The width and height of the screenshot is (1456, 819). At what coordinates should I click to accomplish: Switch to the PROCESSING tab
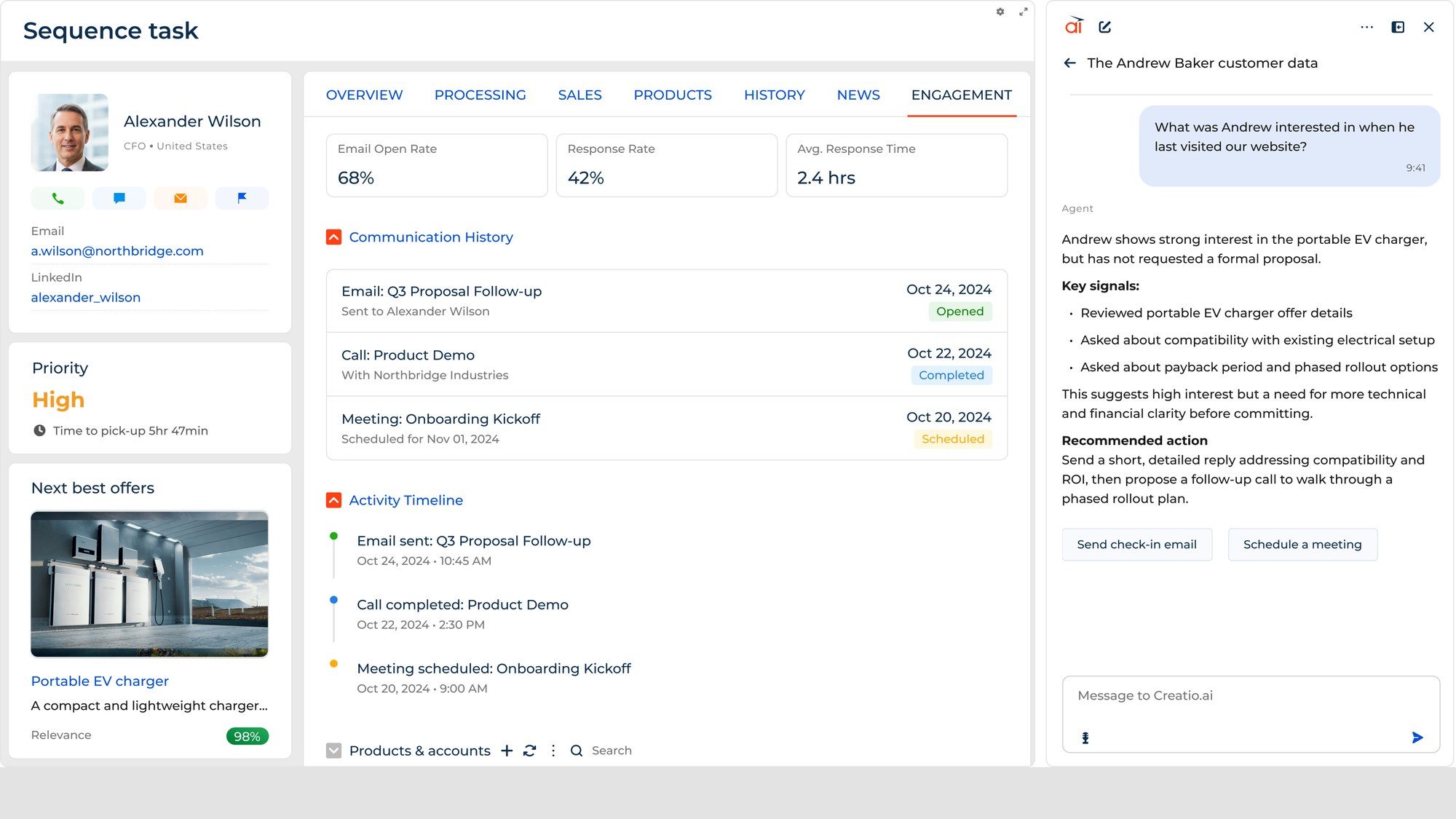tap(480, 95)
